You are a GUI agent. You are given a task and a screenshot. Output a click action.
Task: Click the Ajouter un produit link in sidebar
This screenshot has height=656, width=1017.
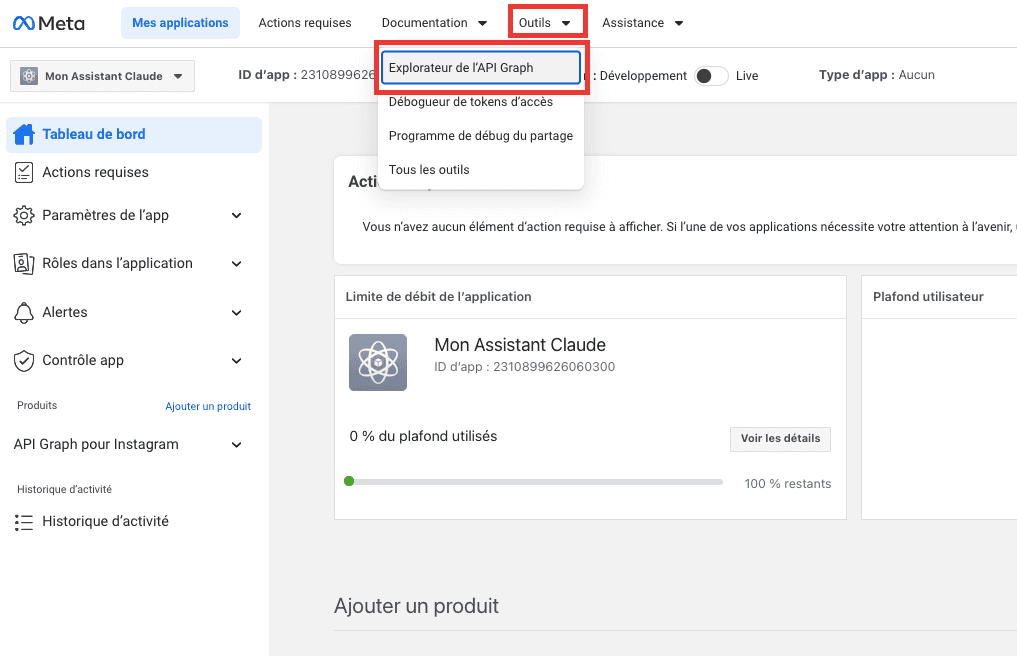(208, 406)
